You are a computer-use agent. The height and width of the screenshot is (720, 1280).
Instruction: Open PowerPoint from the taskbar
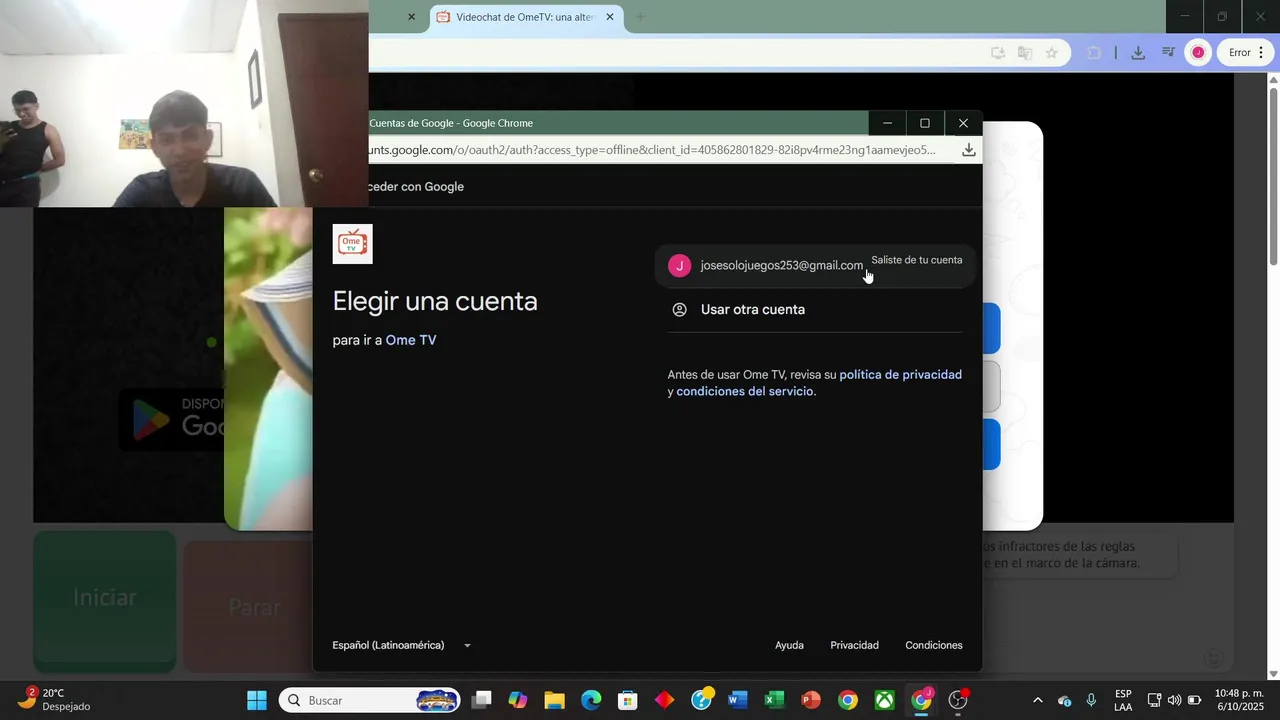[x=811, y=700]
